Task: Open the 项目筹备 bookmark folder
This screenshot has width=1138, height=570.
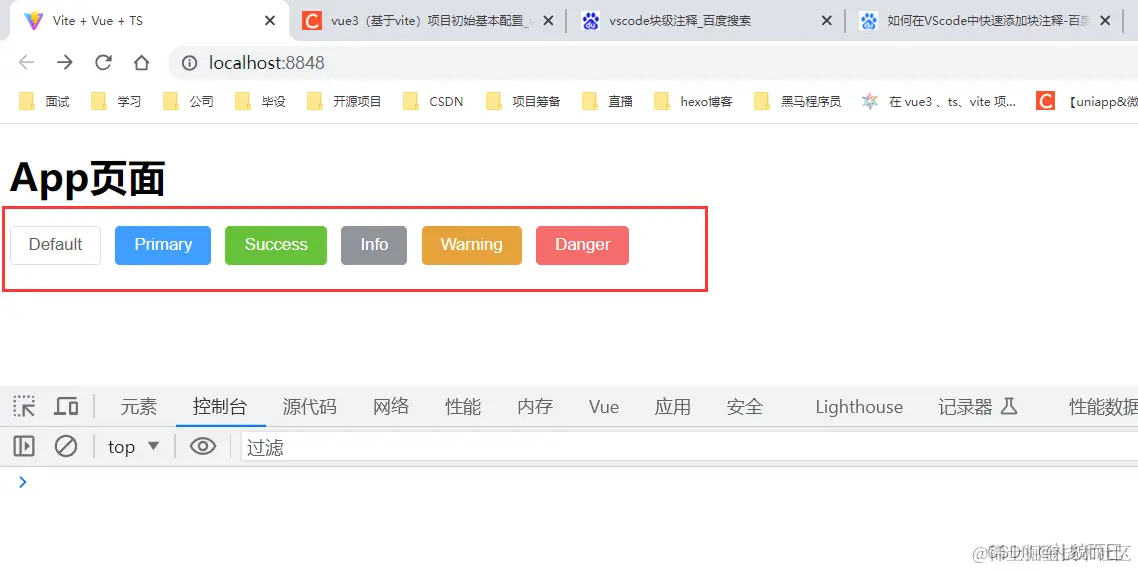Action: coord(524,102)
